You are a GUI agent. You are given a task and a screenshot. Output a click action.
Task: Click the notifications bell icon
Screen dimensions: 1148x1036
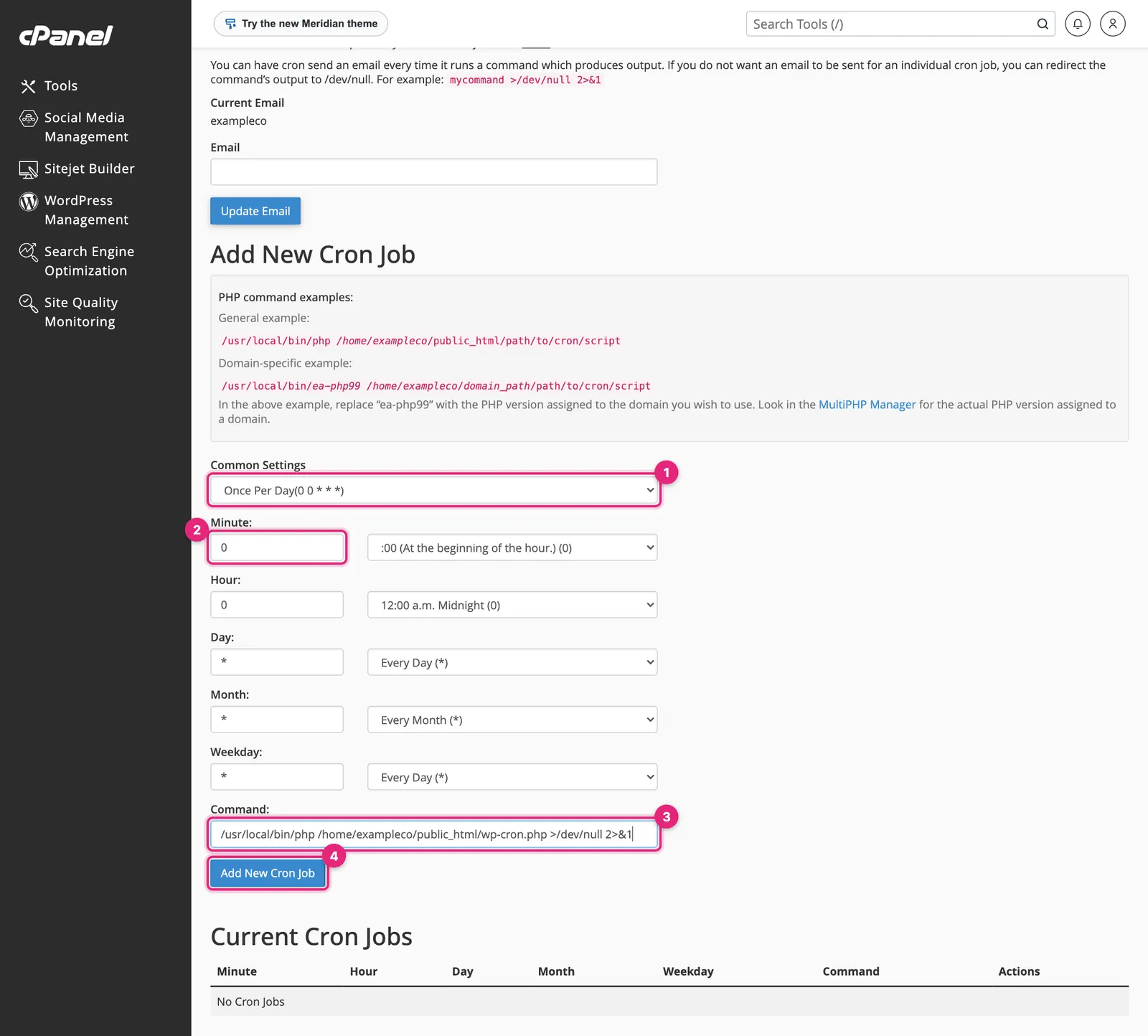1077,24
